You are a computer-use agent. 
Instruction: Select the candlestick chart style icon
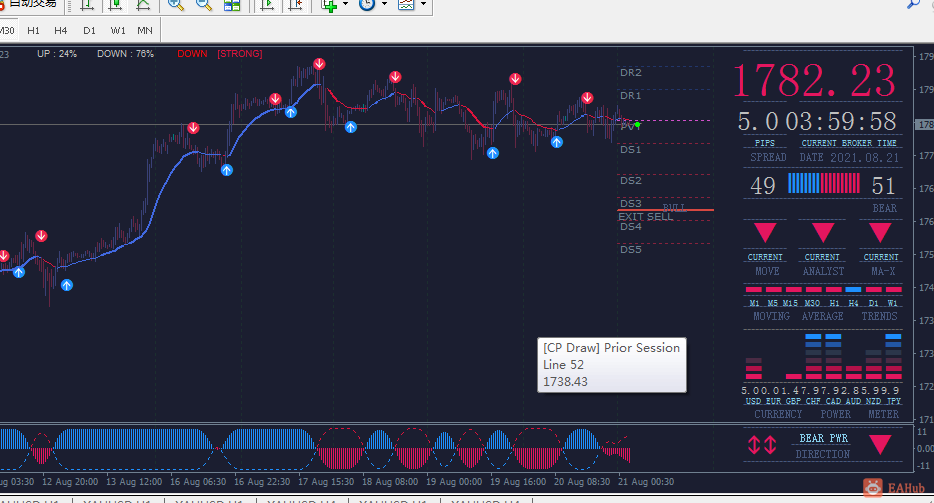pos(115,5)
